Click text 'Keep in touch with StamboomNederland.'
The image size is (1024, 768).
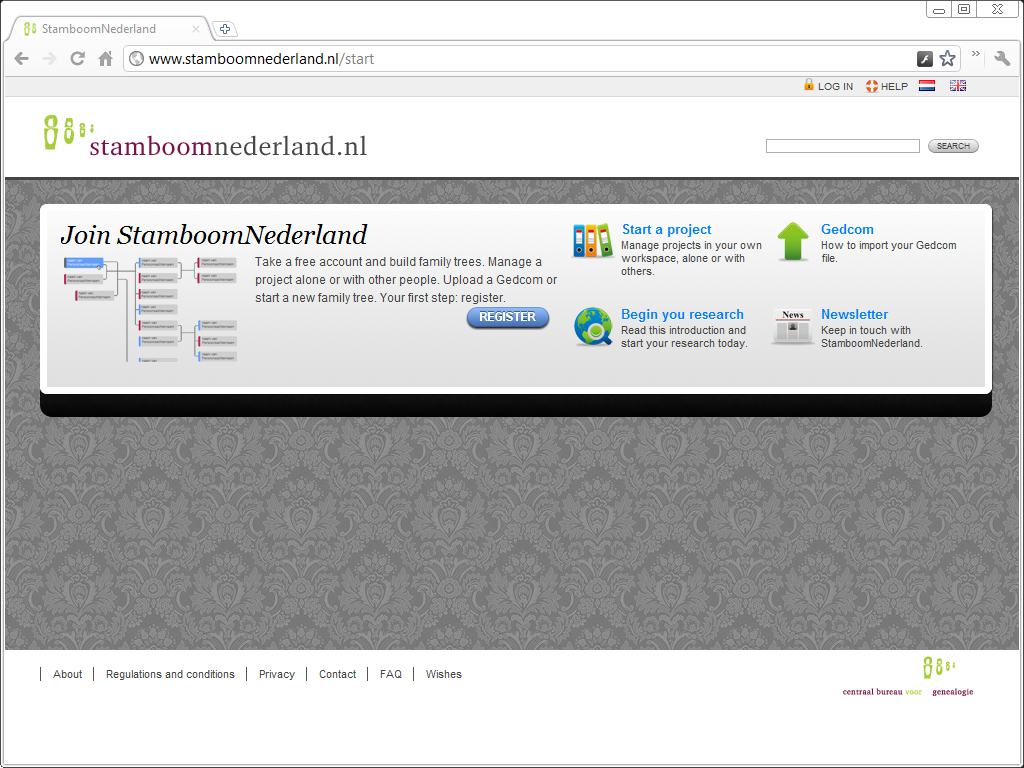tap(871, 337)
